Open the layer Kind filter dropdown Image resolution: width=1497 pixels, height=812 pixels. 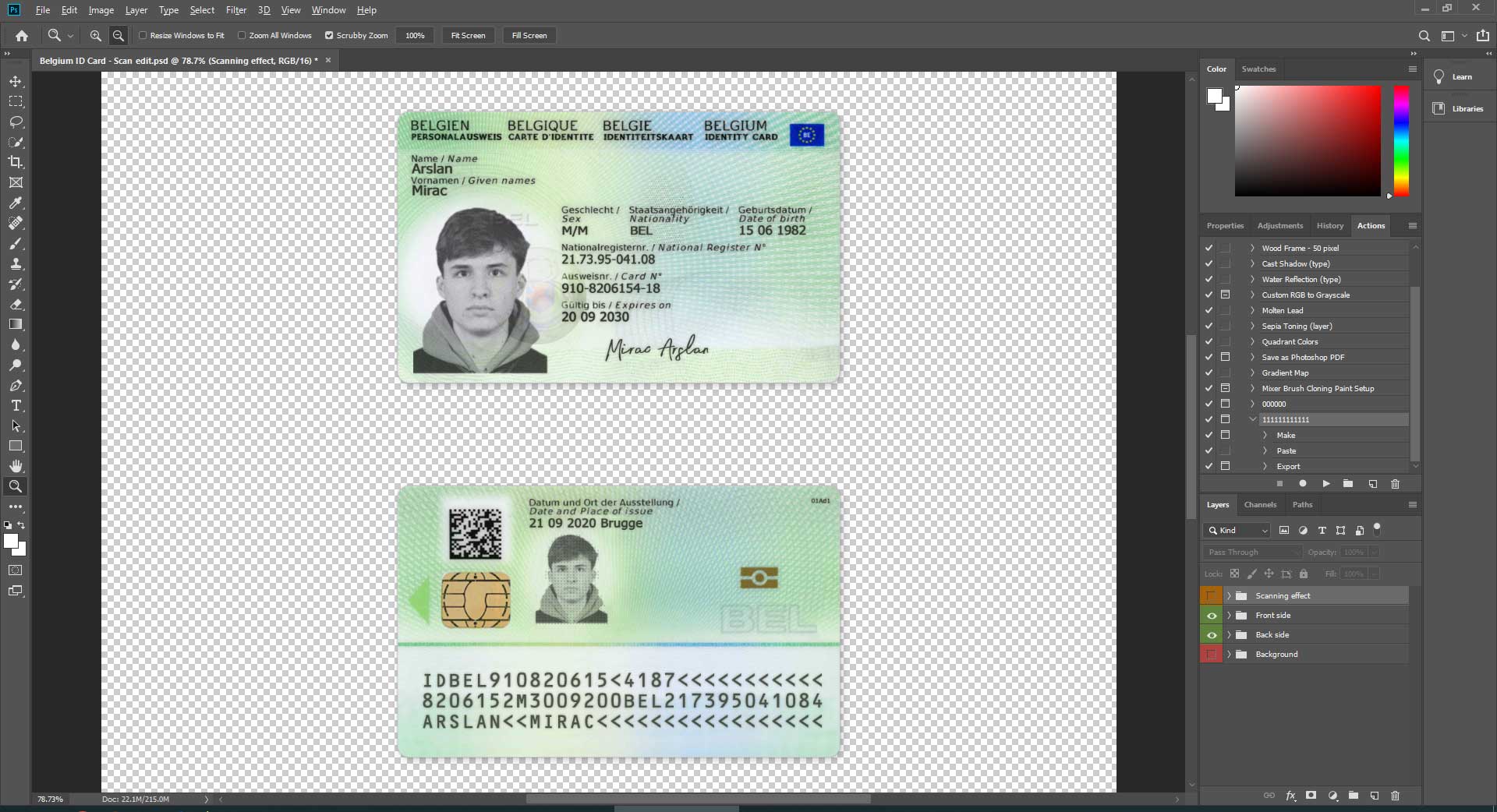click(x=1238, y=530)
